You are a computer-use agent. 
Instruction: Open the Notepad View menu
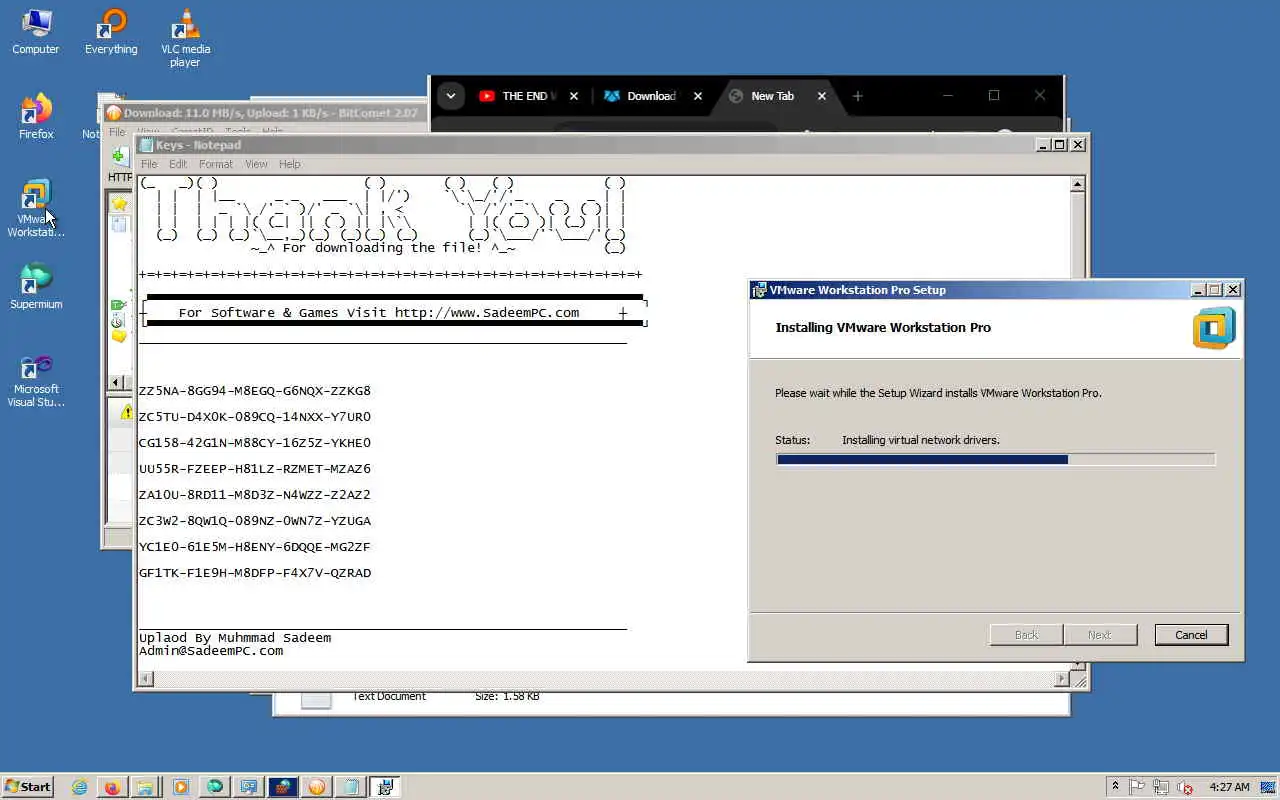256,164
